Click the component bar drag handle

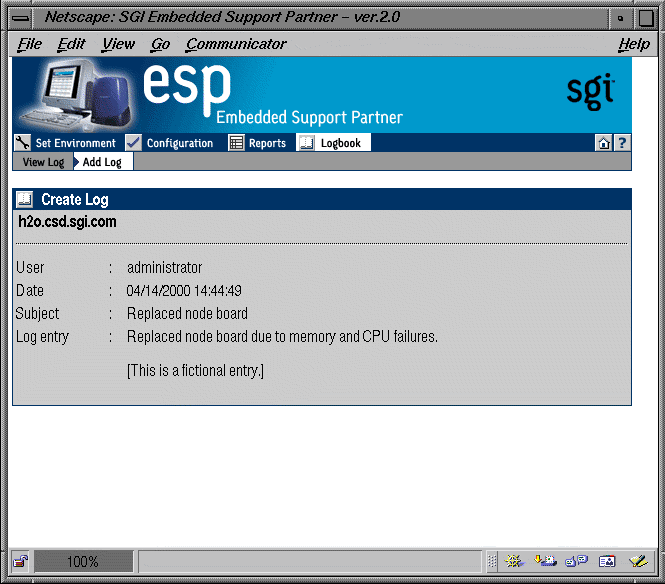point(492,562)
